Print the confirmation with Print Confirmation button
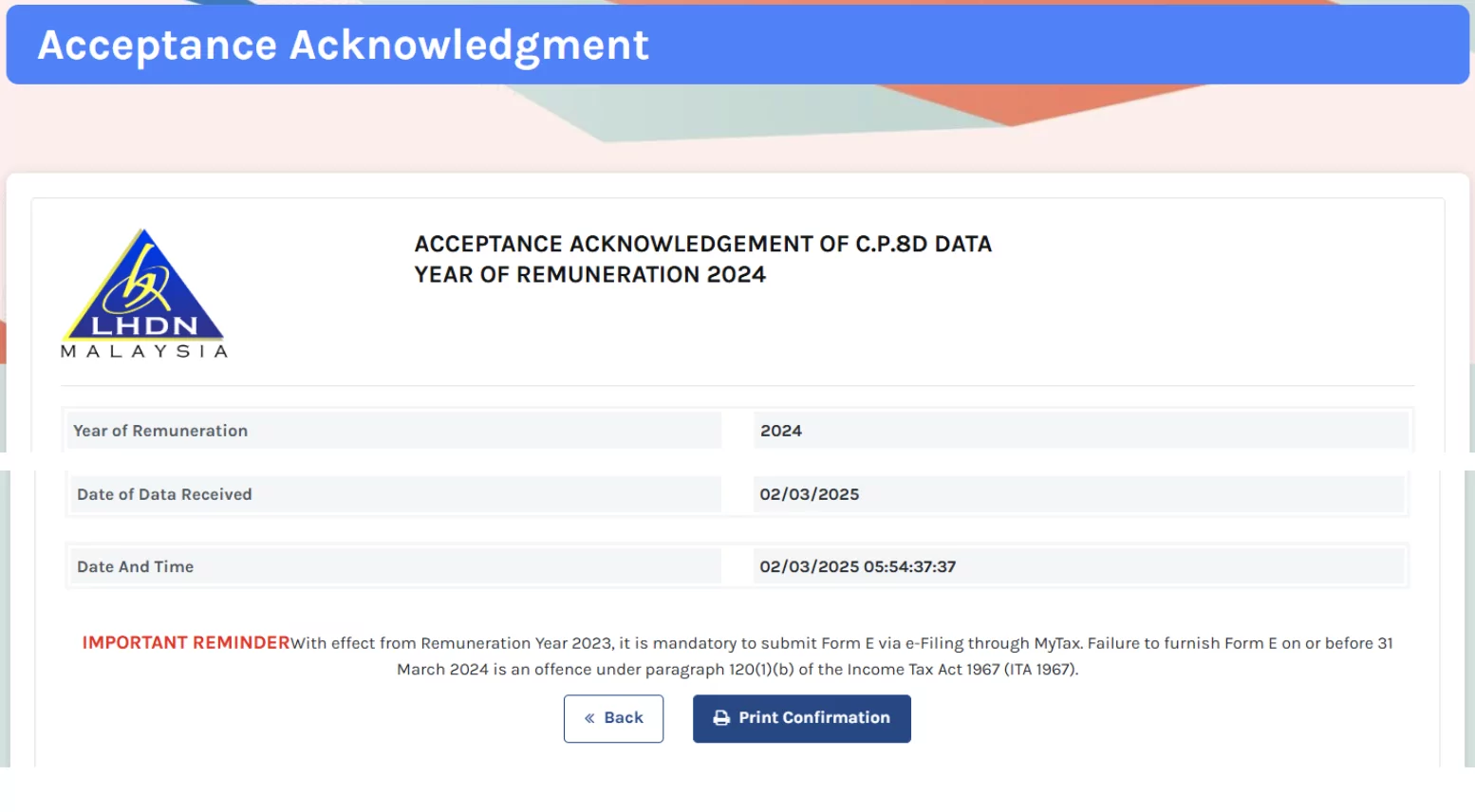 click(801, 718)
